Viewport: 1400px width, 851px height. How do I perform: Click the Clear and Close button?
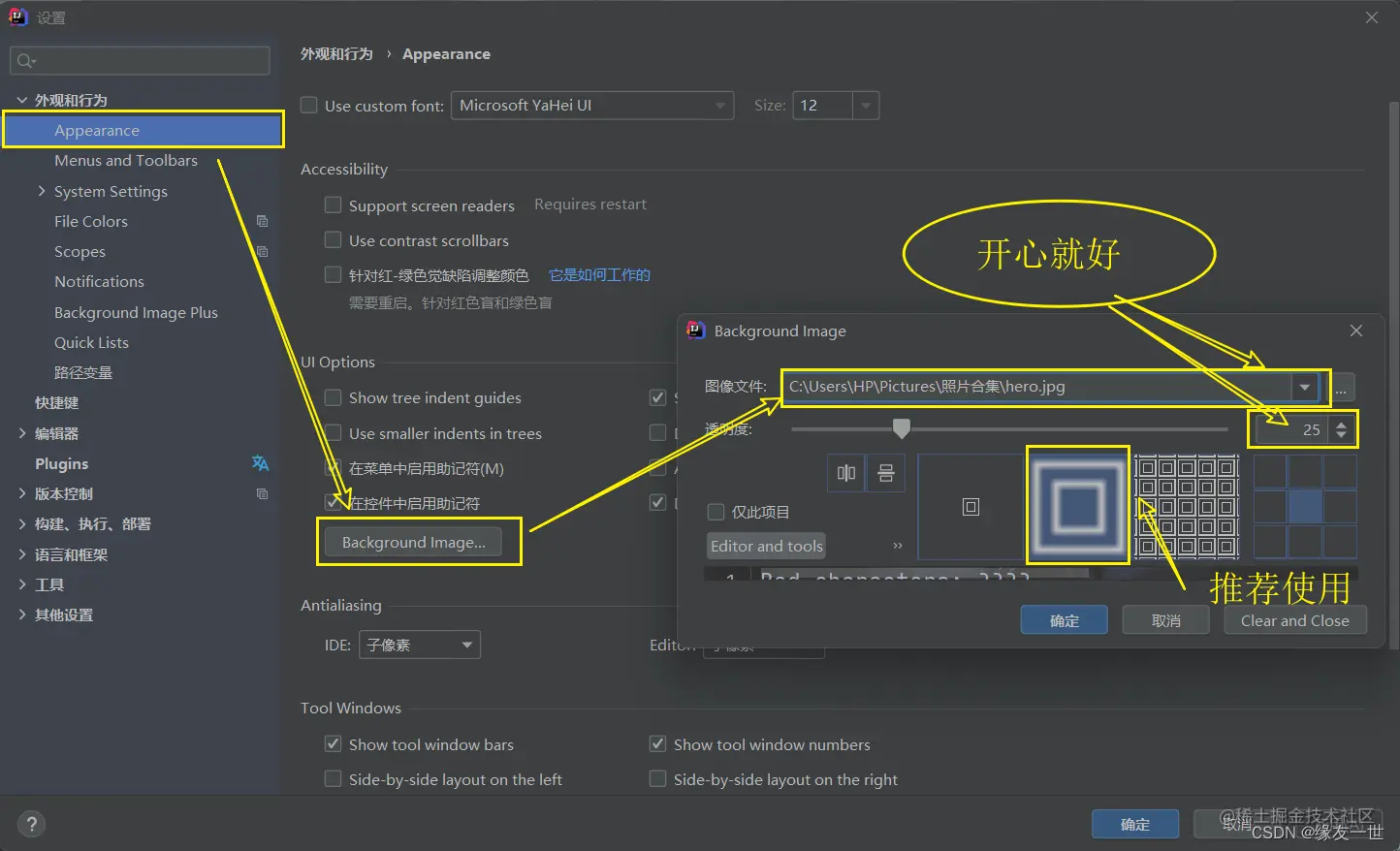tap(1295, 620)
